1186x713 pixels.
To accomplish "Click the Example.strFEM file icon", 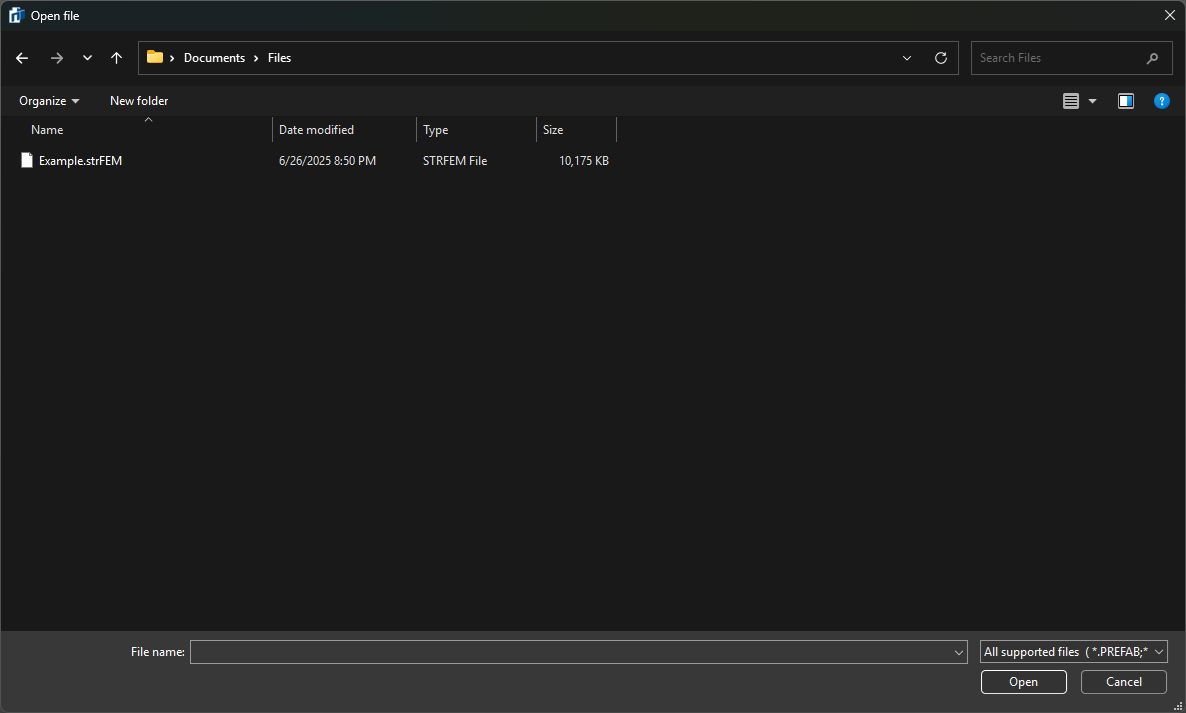I will tap(27, 160).
